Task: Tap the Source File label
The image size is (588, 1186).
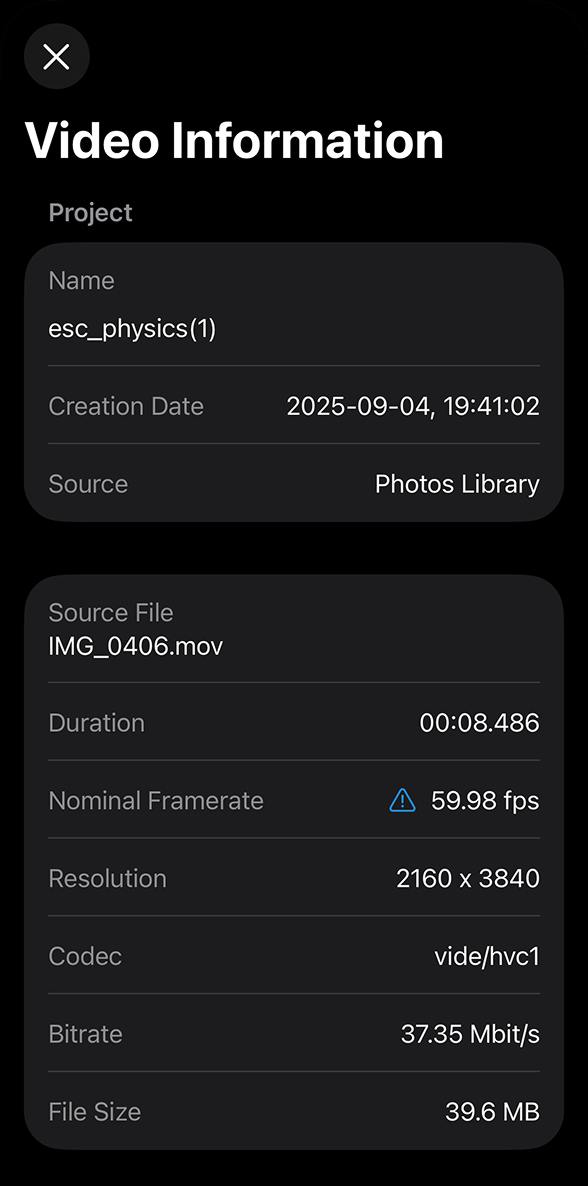Action: 110,612
